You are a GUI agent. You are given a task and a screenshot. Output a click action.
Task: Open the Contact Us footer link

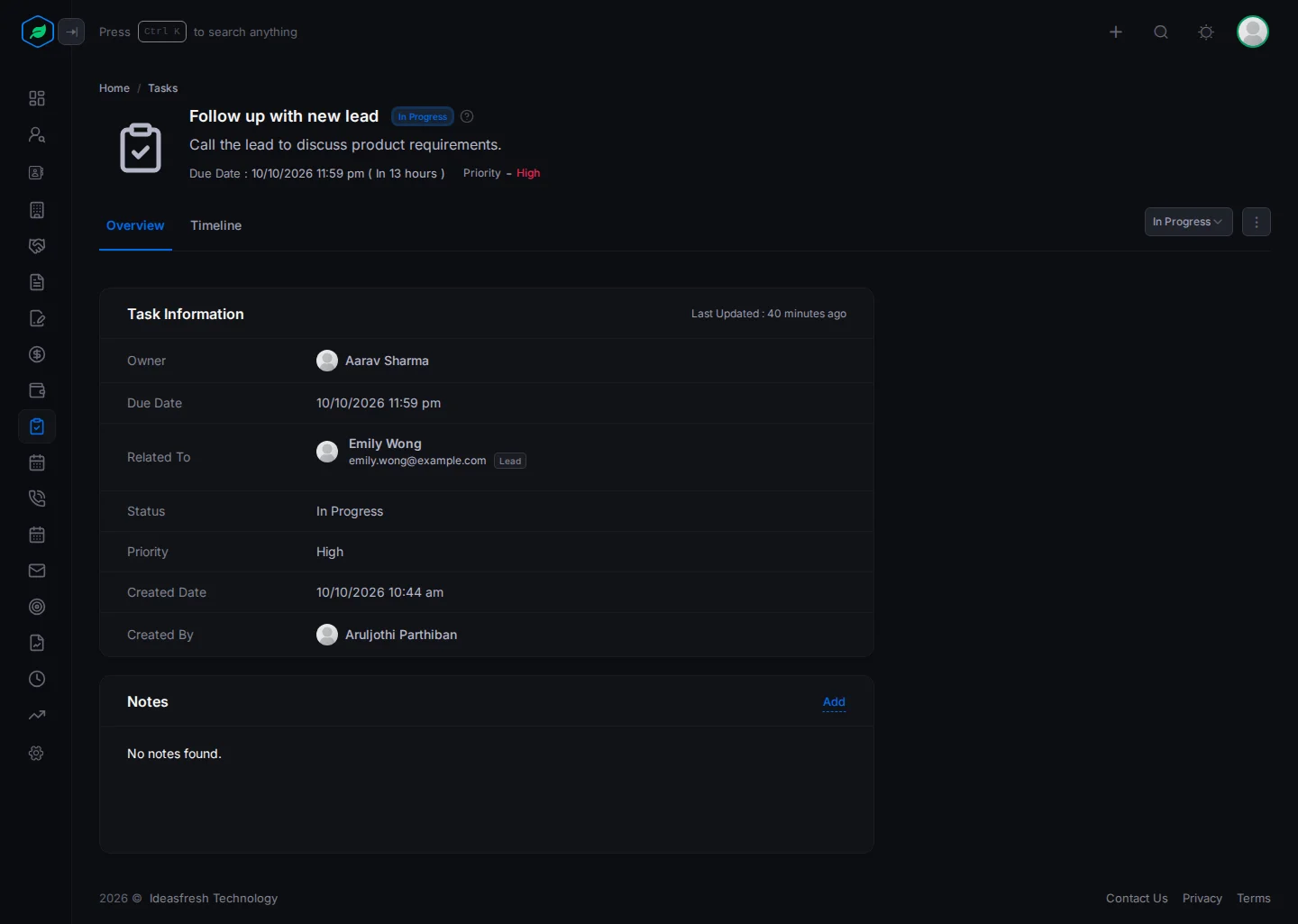click(1137, 899)
